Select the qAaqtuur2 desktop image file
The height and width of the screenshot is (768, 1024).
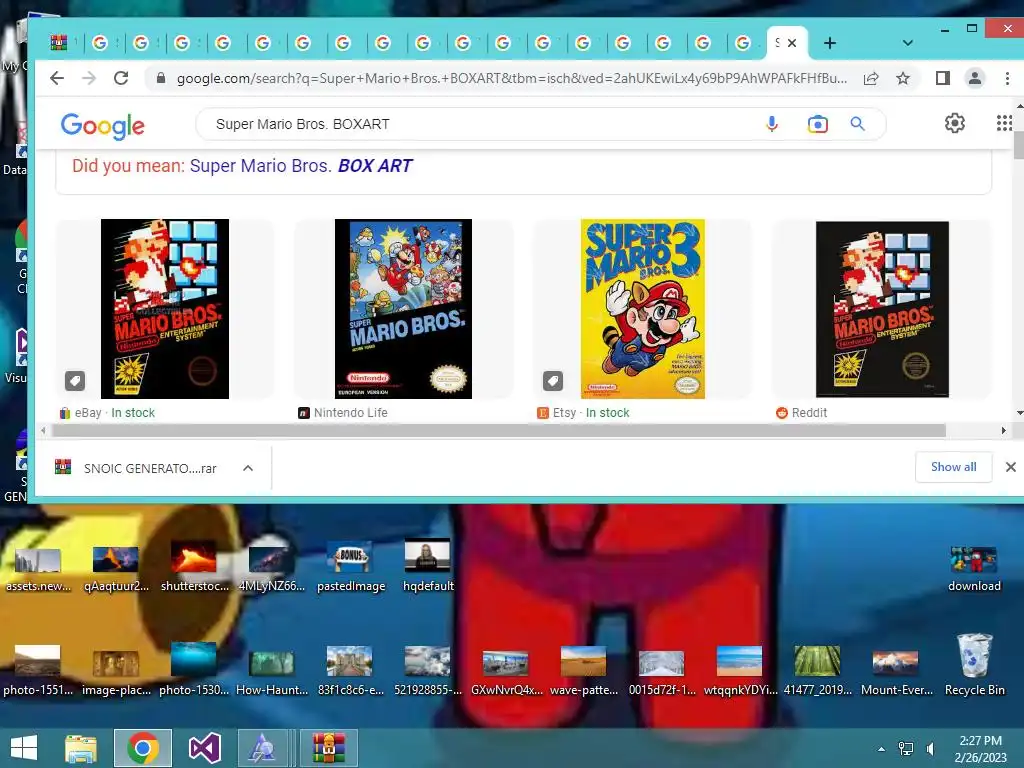click(x=116, y=570)
